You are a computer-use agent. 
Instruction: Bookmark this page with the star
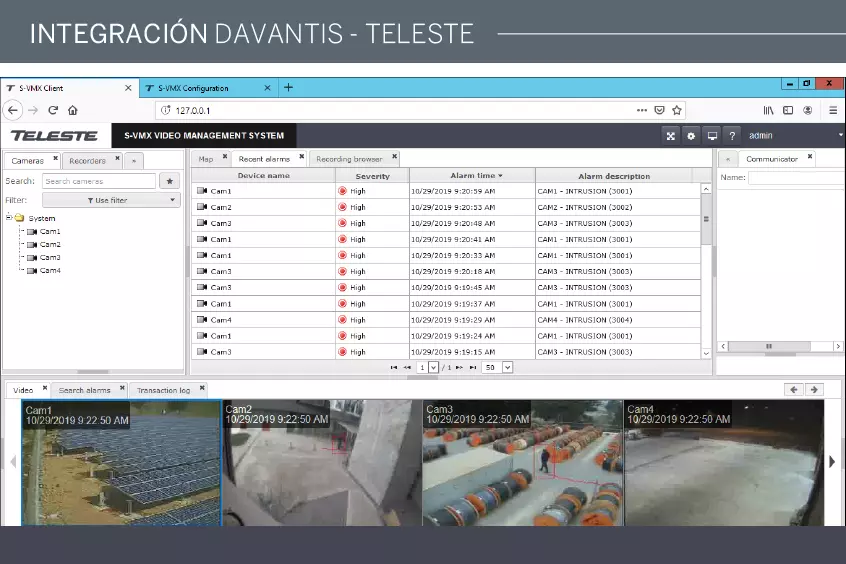pyautogui.click(x=677, y=110)
